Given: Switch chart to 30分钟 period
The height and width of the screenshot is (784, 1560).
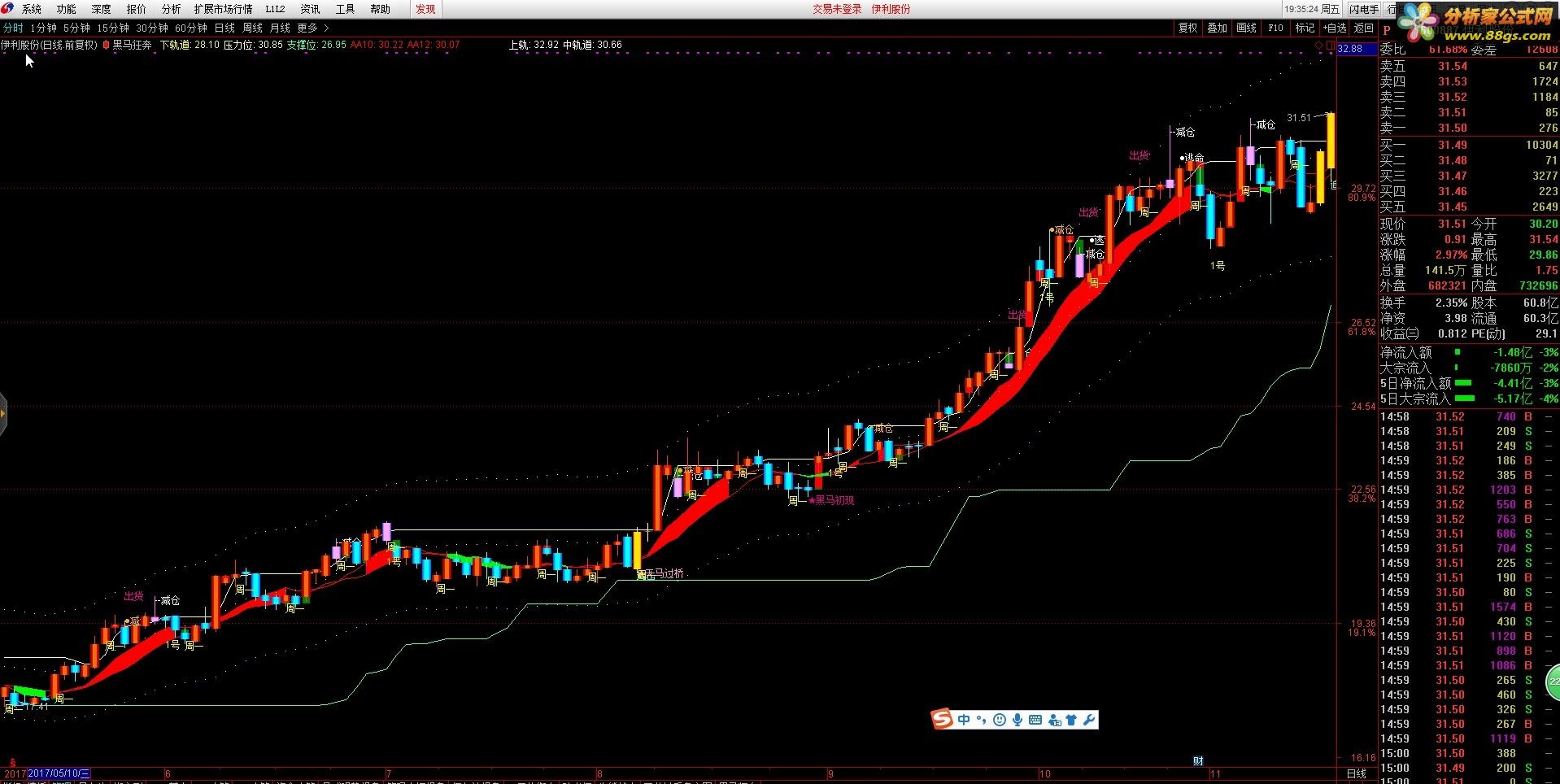Looking at the screenshot, I should point(152,28).
